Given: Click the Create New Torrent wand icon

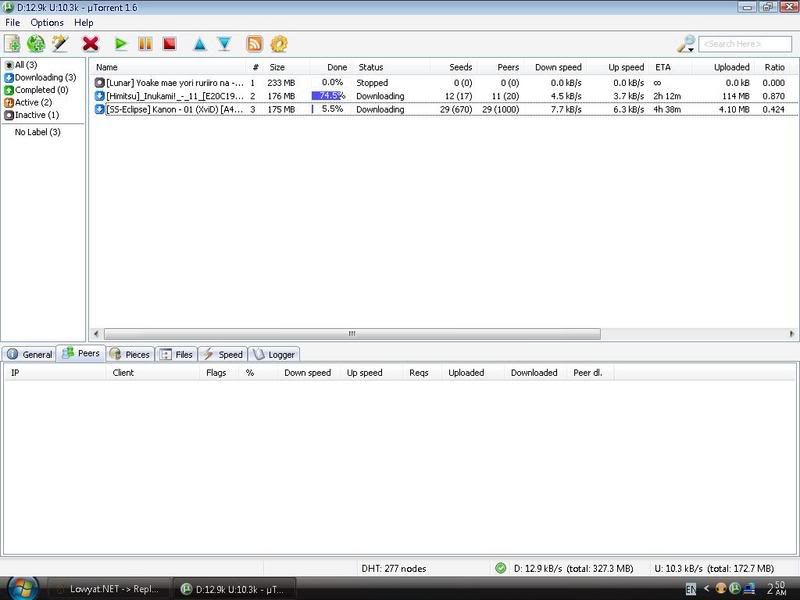Looking at the screenshot, I should pyautogui.click(x=60, y=44).
